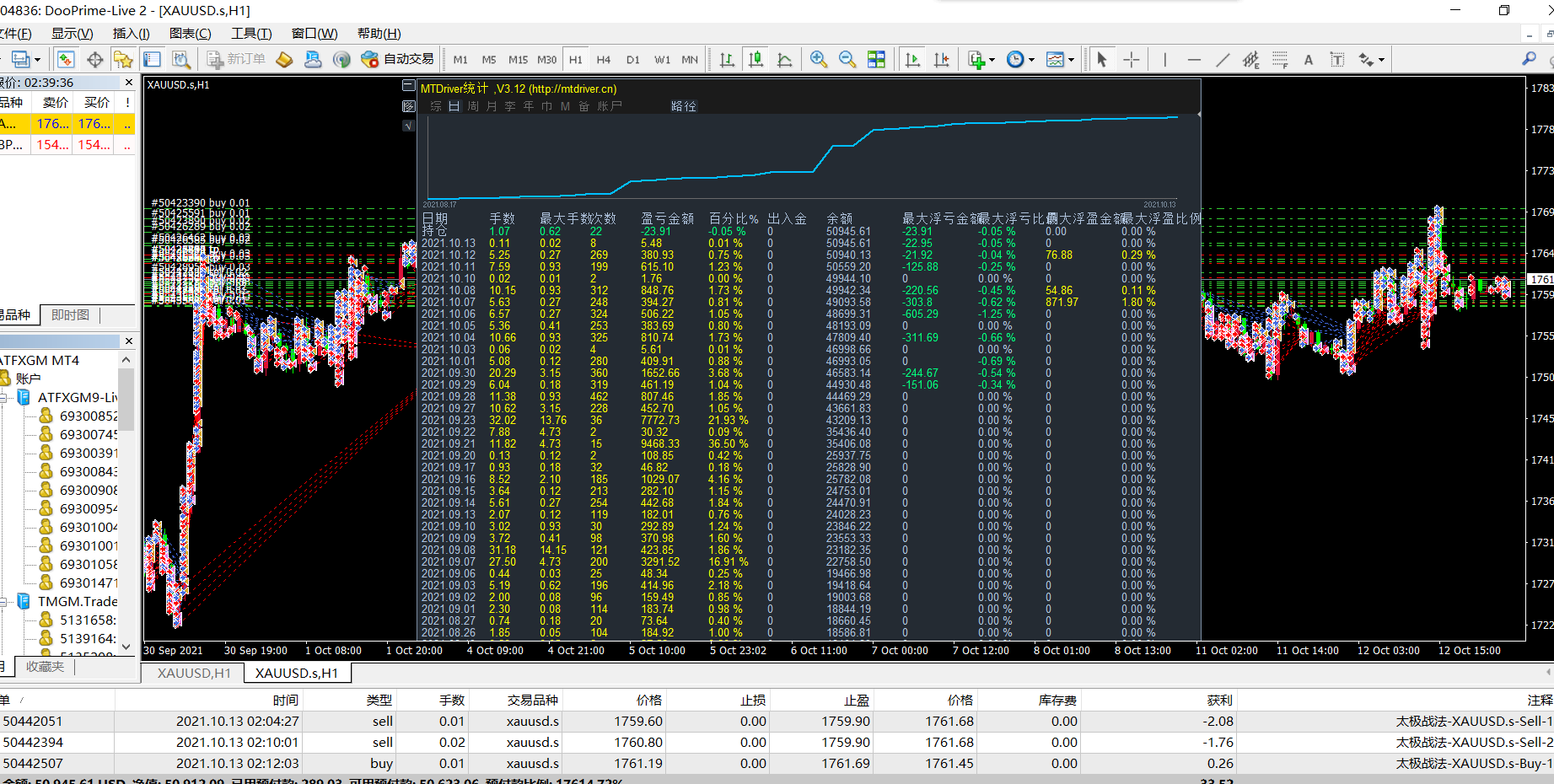
Task: Toggle 自动交易 auto trading
Action: point(397,59)
